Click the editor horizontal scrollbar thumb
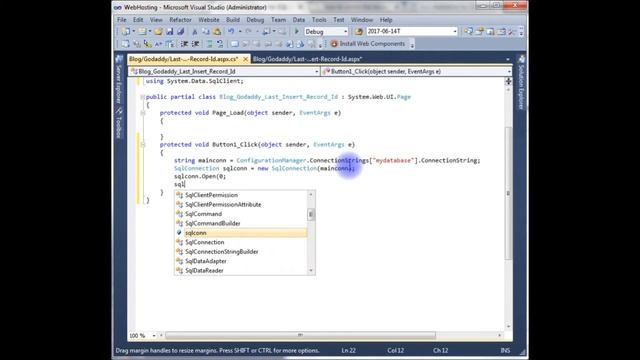This screenshot has width=640, height=360. [300, 336]
